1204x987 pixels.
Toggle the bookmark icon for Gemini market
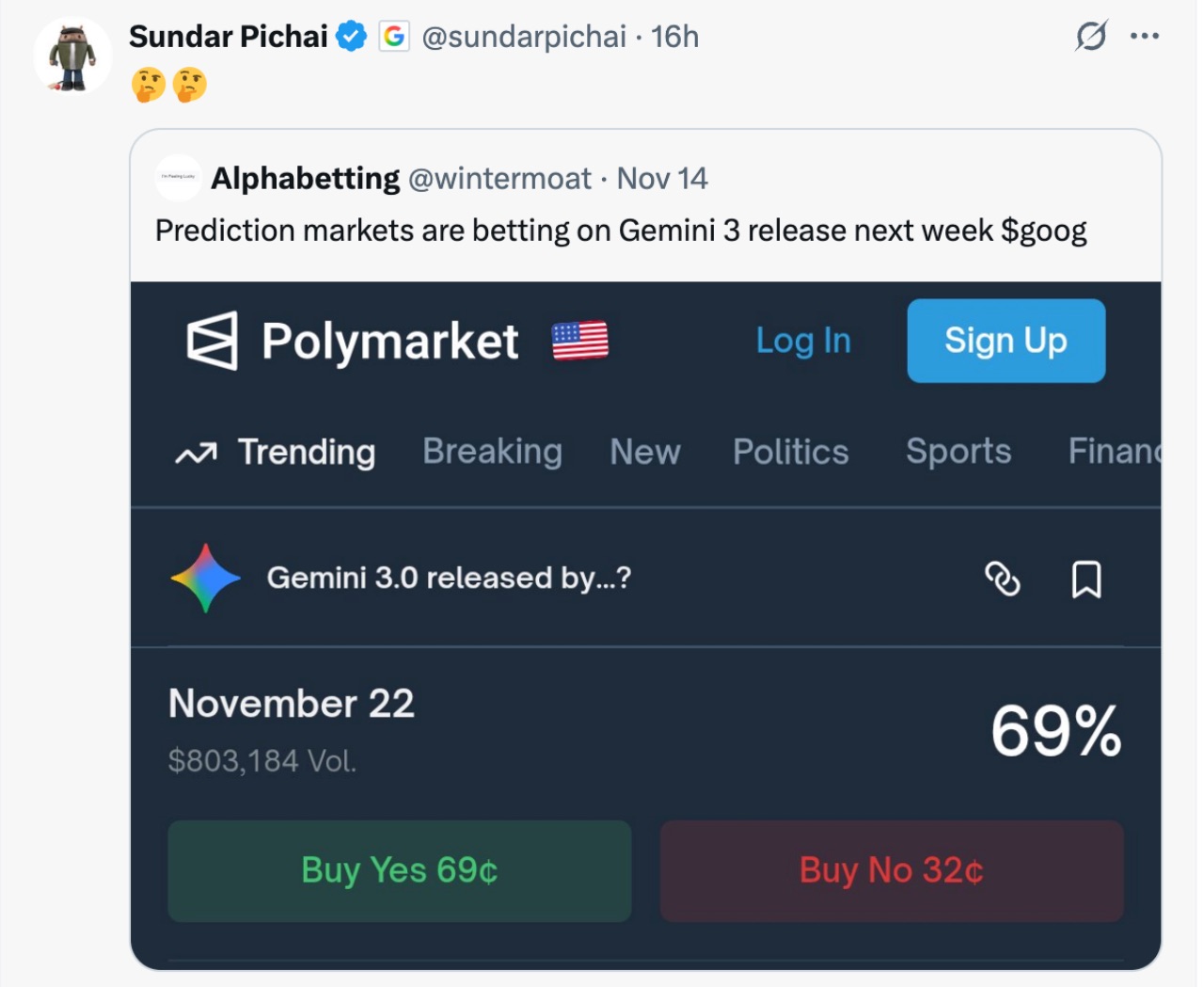[x=1086, y=579]
